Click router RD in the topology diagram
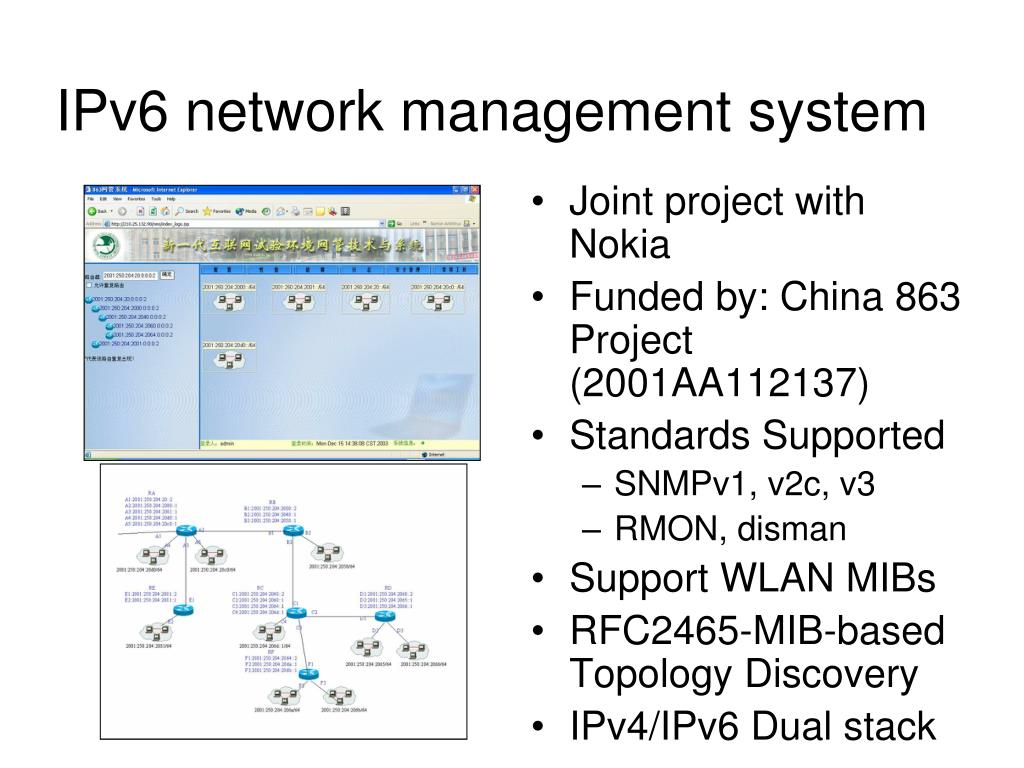 [385, 616]
